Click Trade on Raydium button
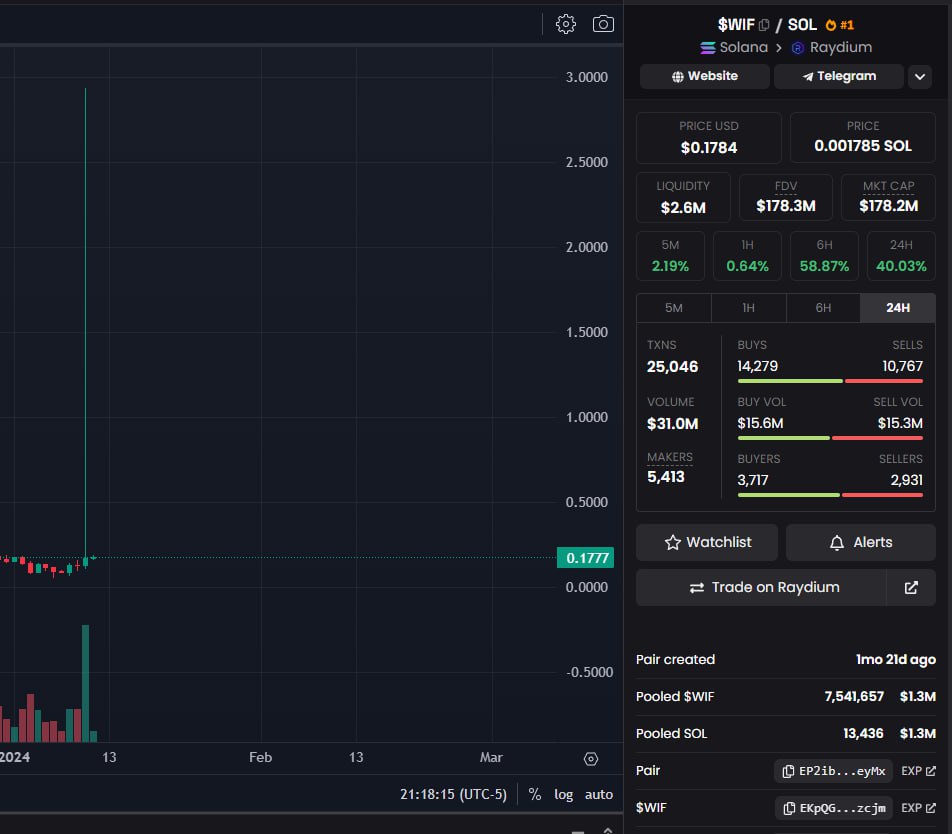 point(761,588)
